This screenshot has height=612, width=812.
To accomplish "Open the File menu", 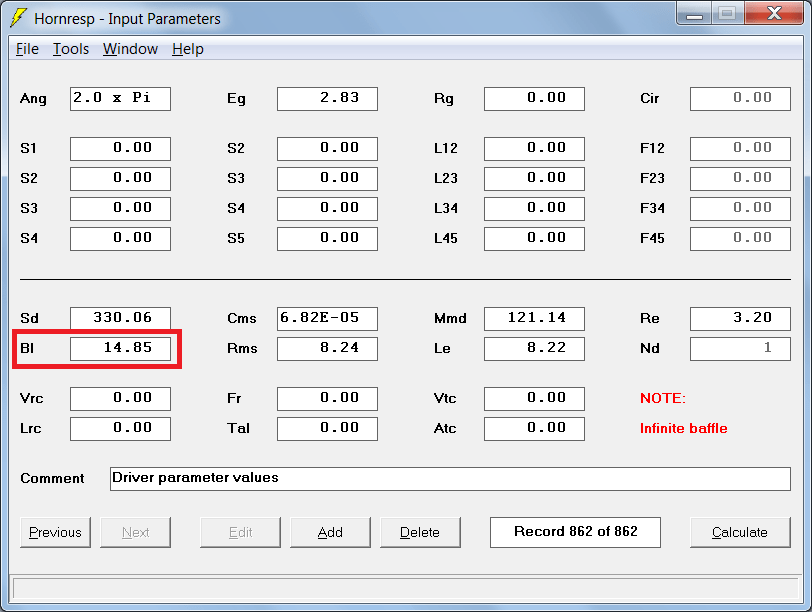I will click(27, 49).
